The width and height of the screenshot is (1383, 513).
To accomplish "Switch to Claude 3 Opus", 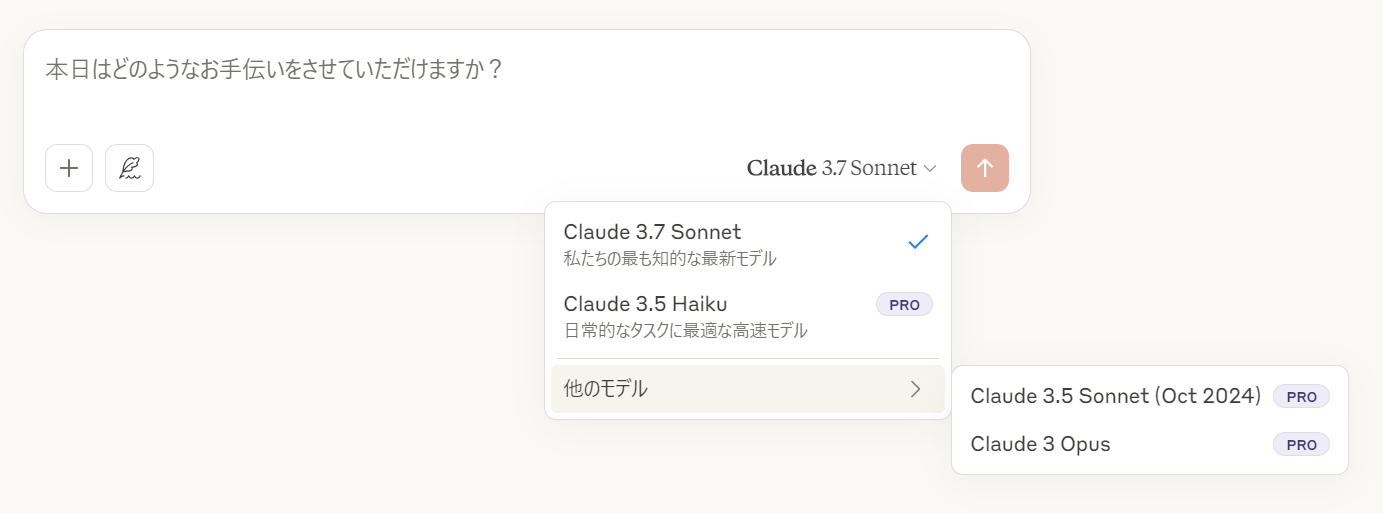I will (1150, 444).
